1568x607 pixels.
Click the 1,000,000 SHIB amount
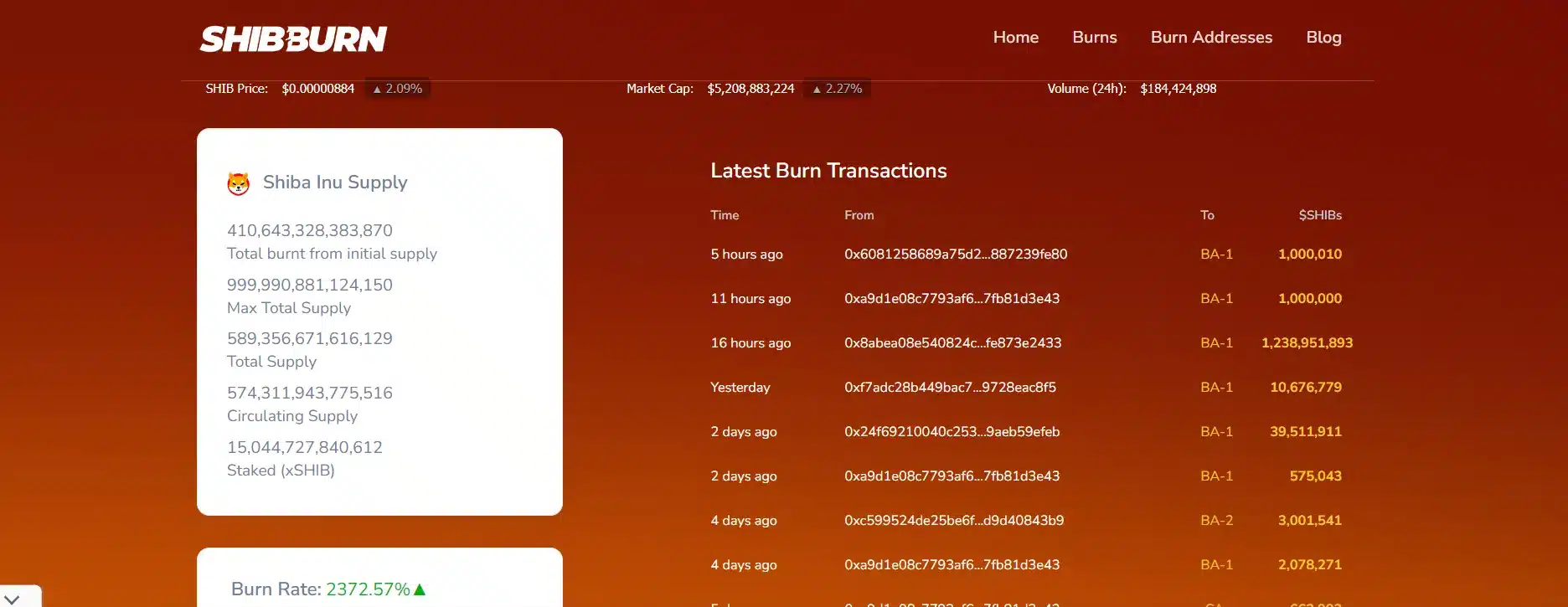coord(1310,298)
